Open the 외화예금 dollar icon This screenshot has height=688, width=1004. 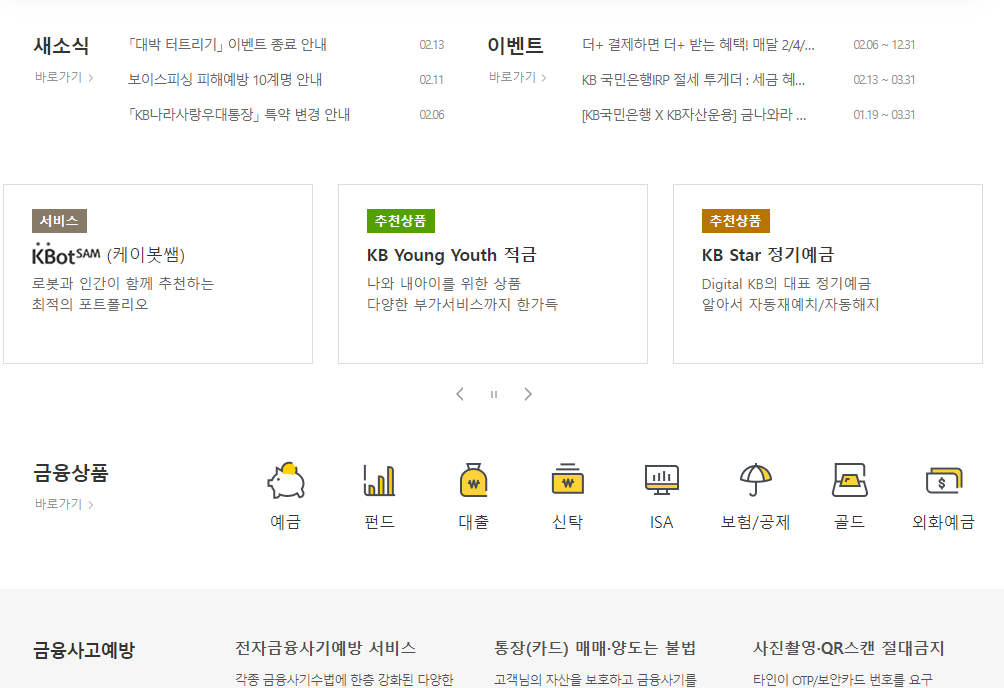[x=944, y=480]
